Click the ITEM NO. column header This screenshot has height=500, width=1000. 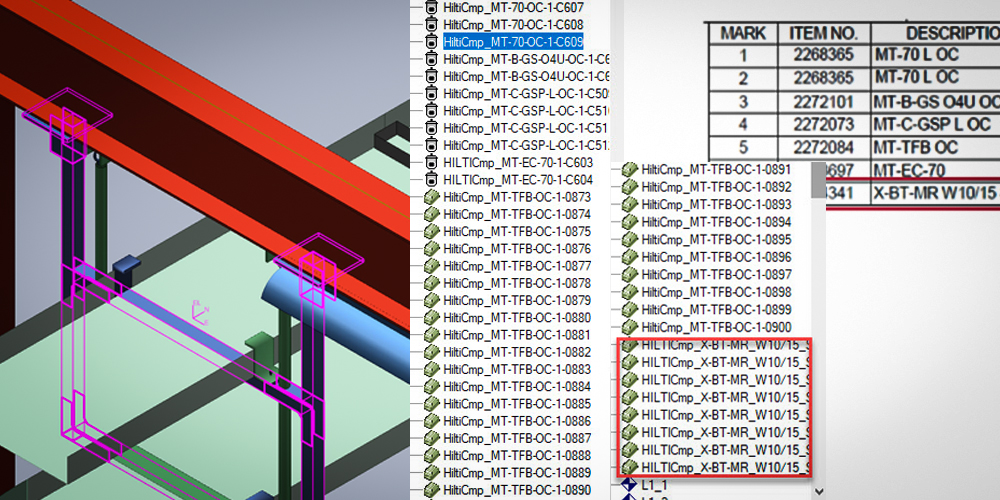tap(825, 33)
